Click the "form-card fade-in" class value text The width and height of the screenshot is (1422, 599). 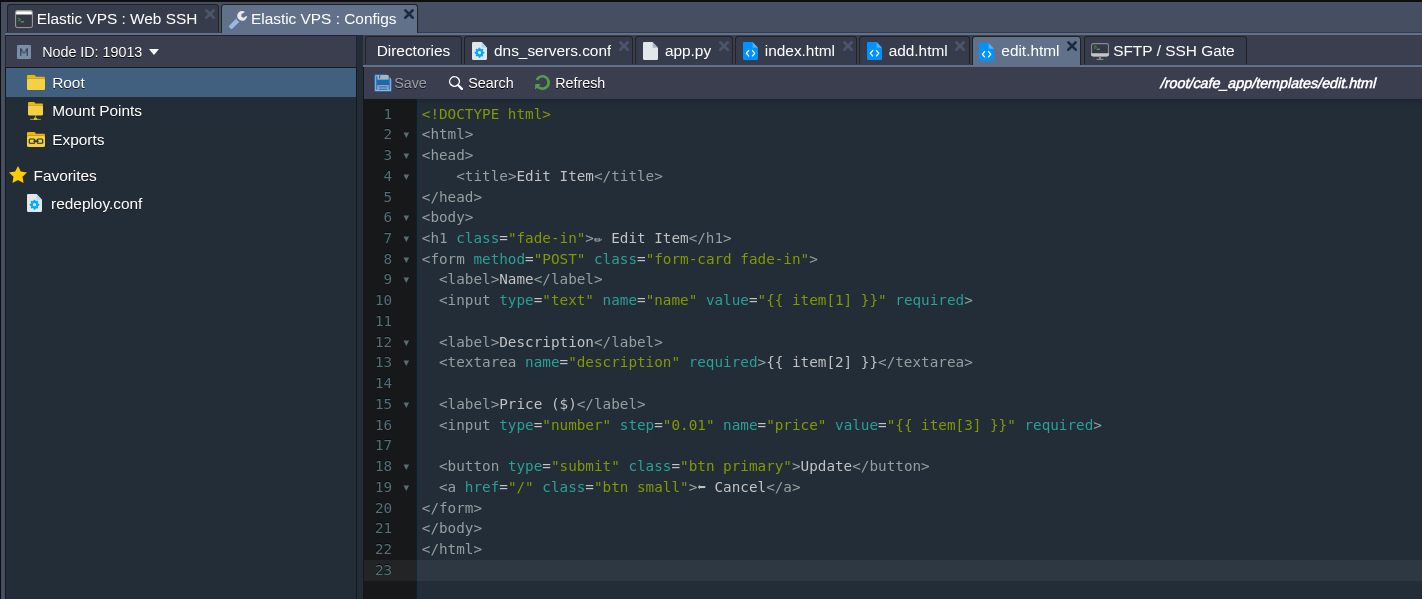727,259
